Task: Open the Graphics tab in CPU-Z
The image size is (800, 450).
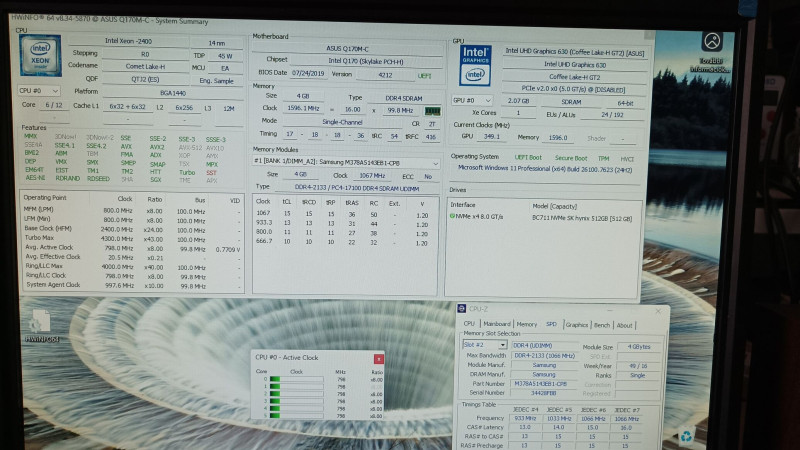Action: pyautogui.click(x=577, y=324)
